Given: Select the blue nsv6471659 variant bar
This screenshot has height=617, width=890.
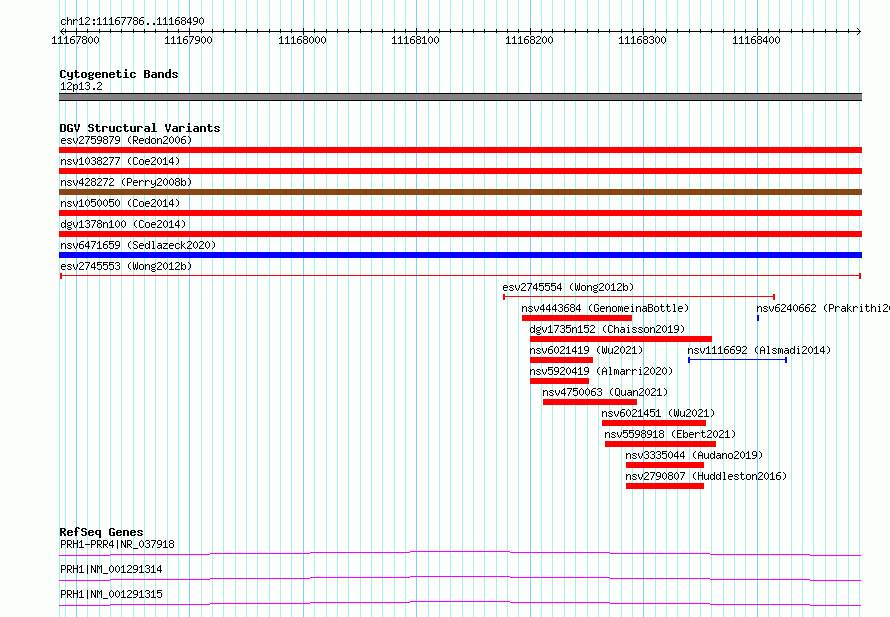Looking at the screenshot, I should click(x=460, y=255).
